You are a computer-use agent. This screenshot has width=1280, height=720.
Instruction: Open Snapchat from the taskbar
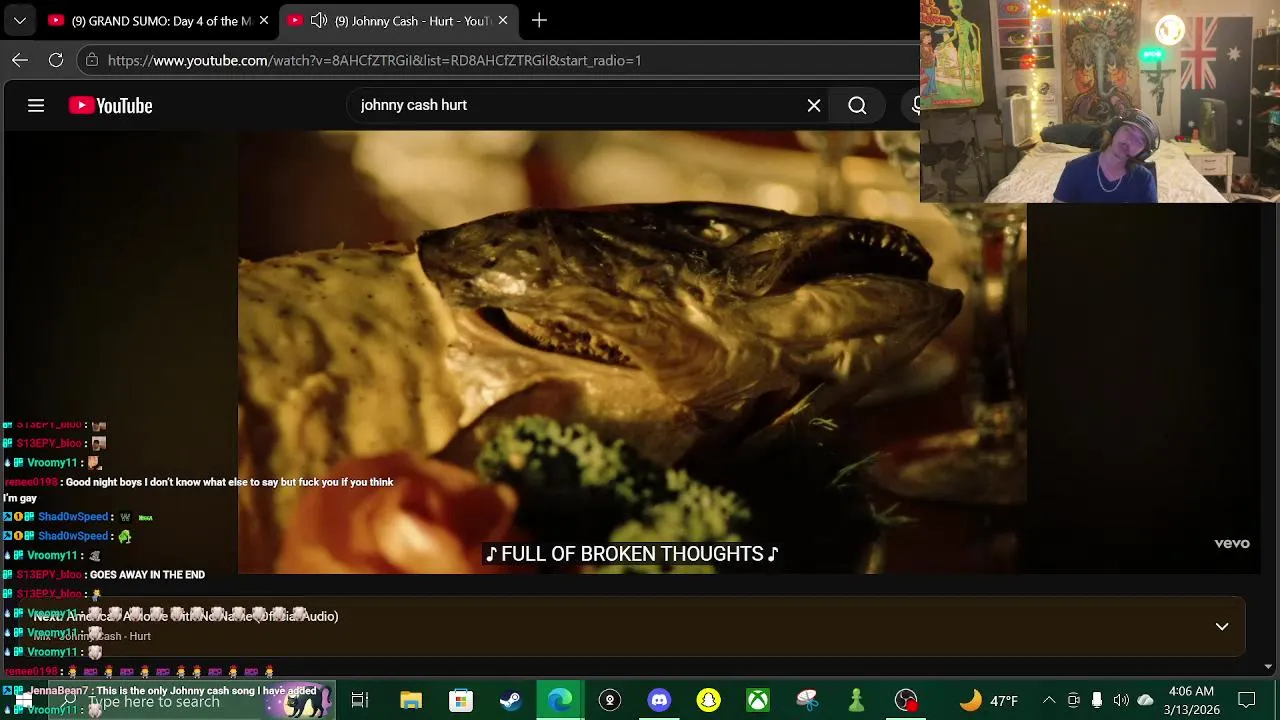708,700
